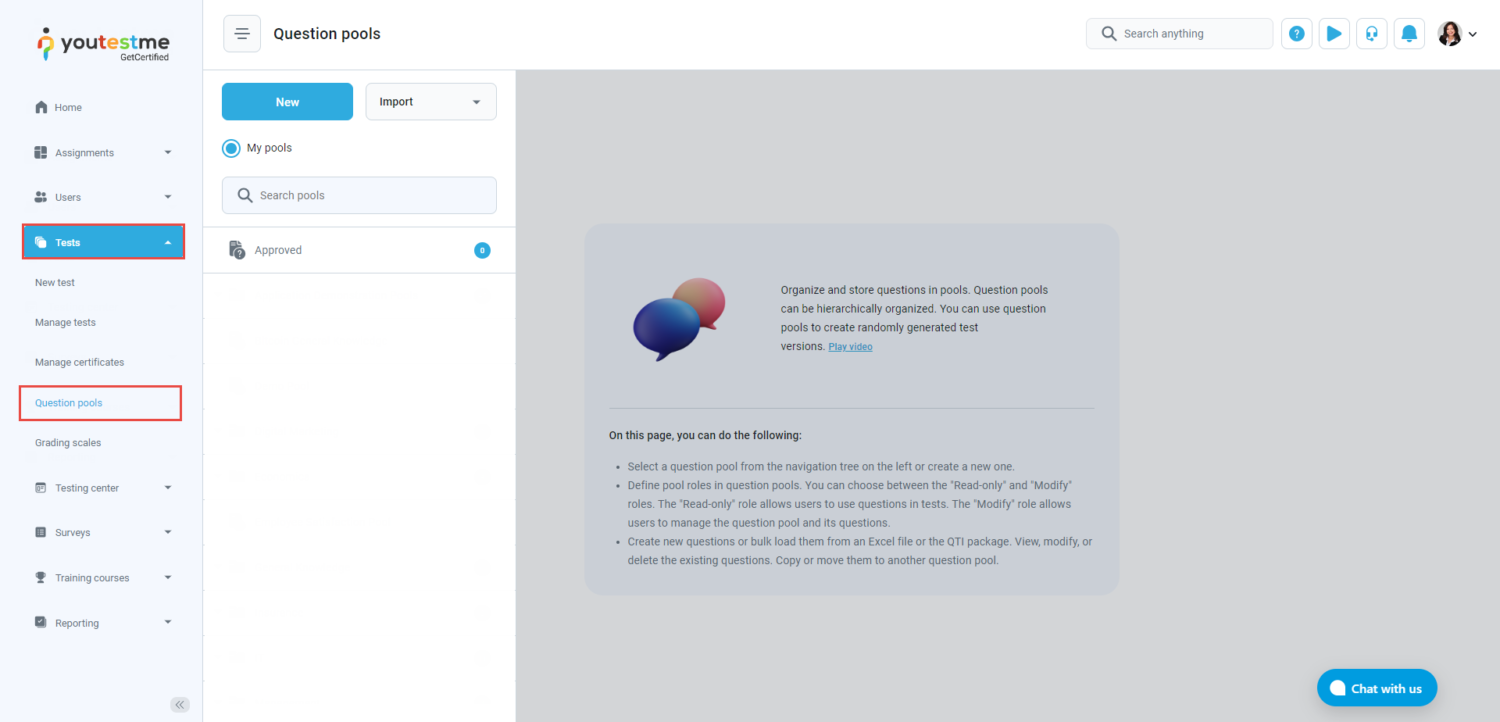Open the notifications bell
1500x722 pixels.
1409,34
